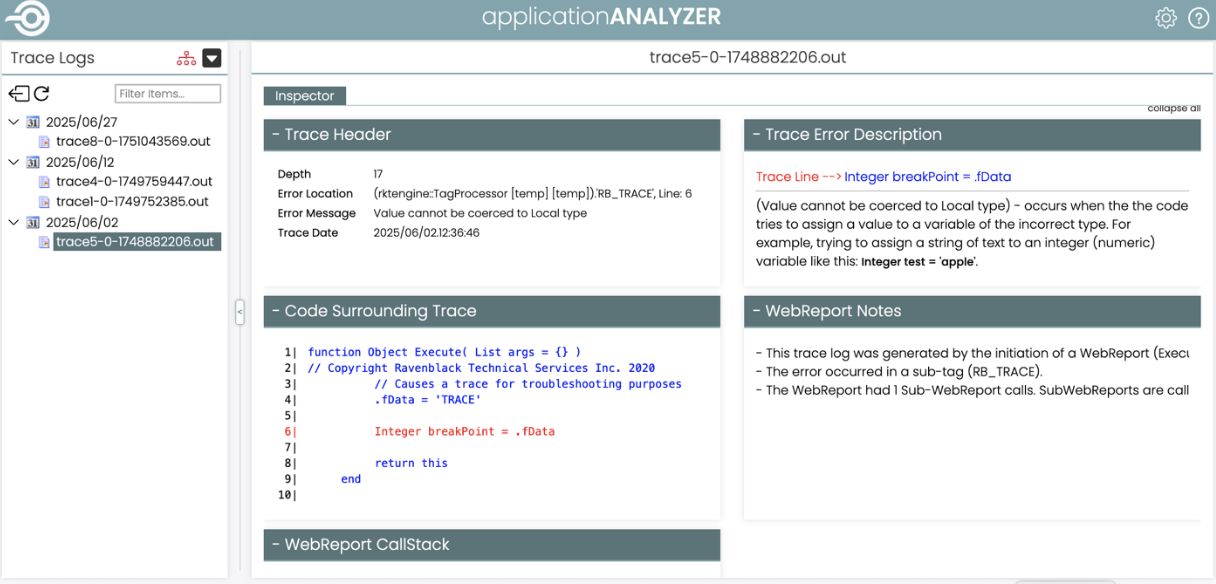Click the calendar icon beside 2025/06/27

32,122
